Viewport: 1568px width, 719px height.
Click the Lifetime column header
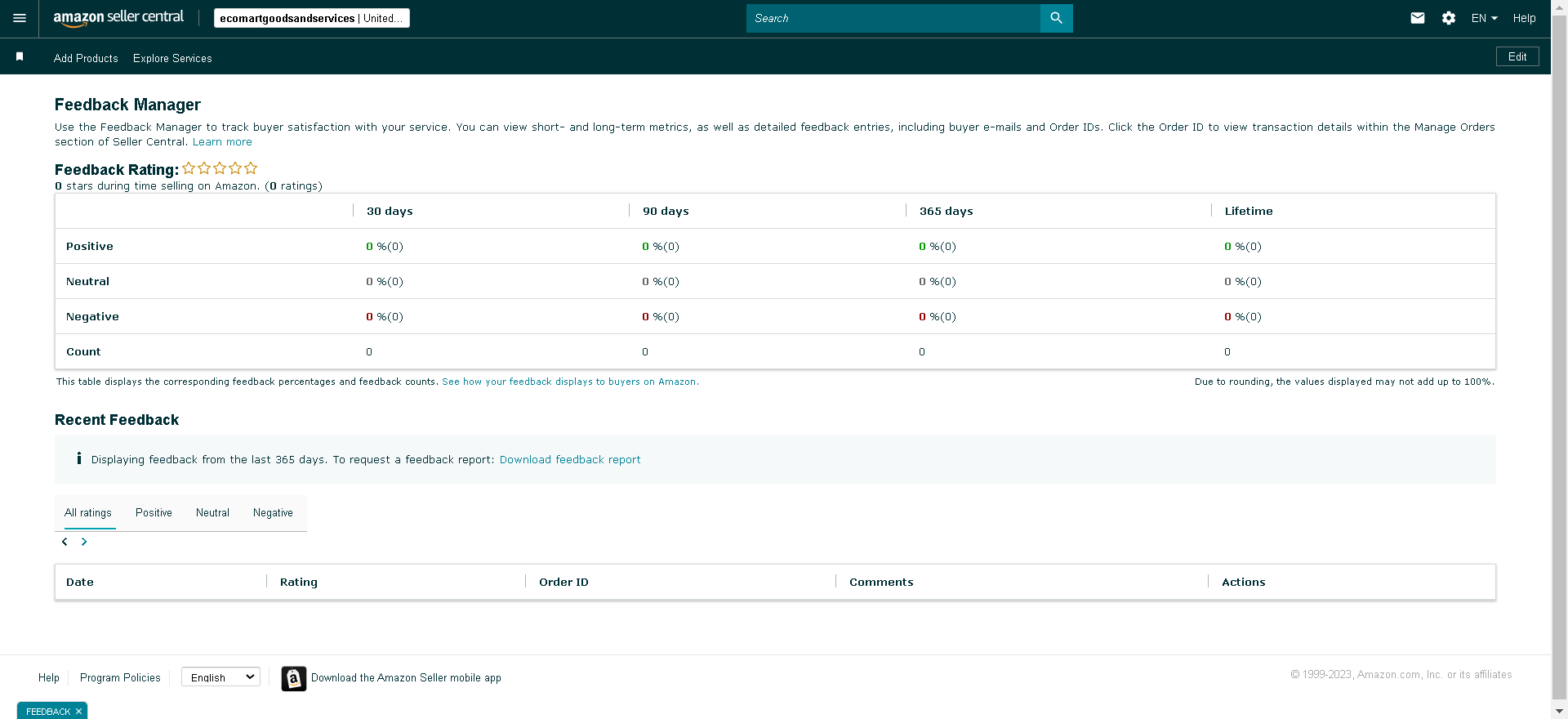1249,211
